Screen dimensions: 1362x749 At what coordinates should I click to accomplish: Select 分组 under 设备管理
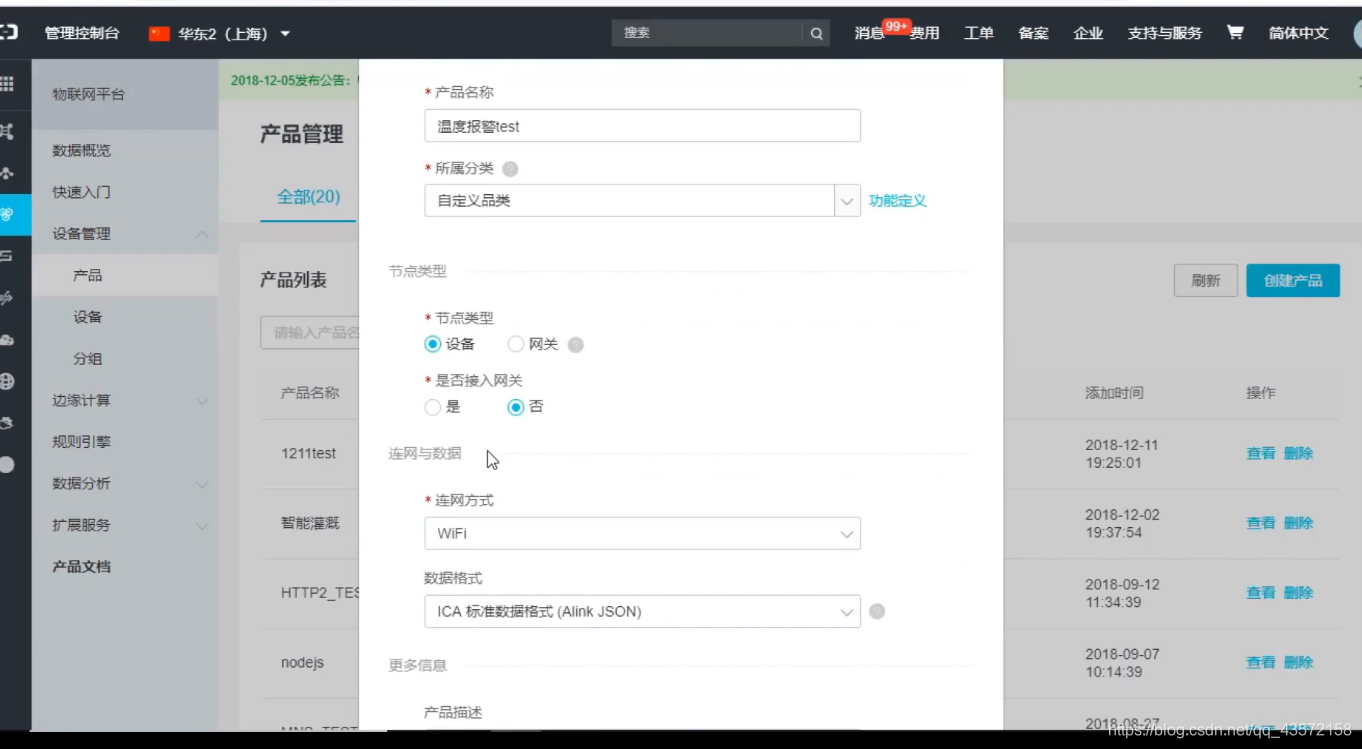[88, 359]
